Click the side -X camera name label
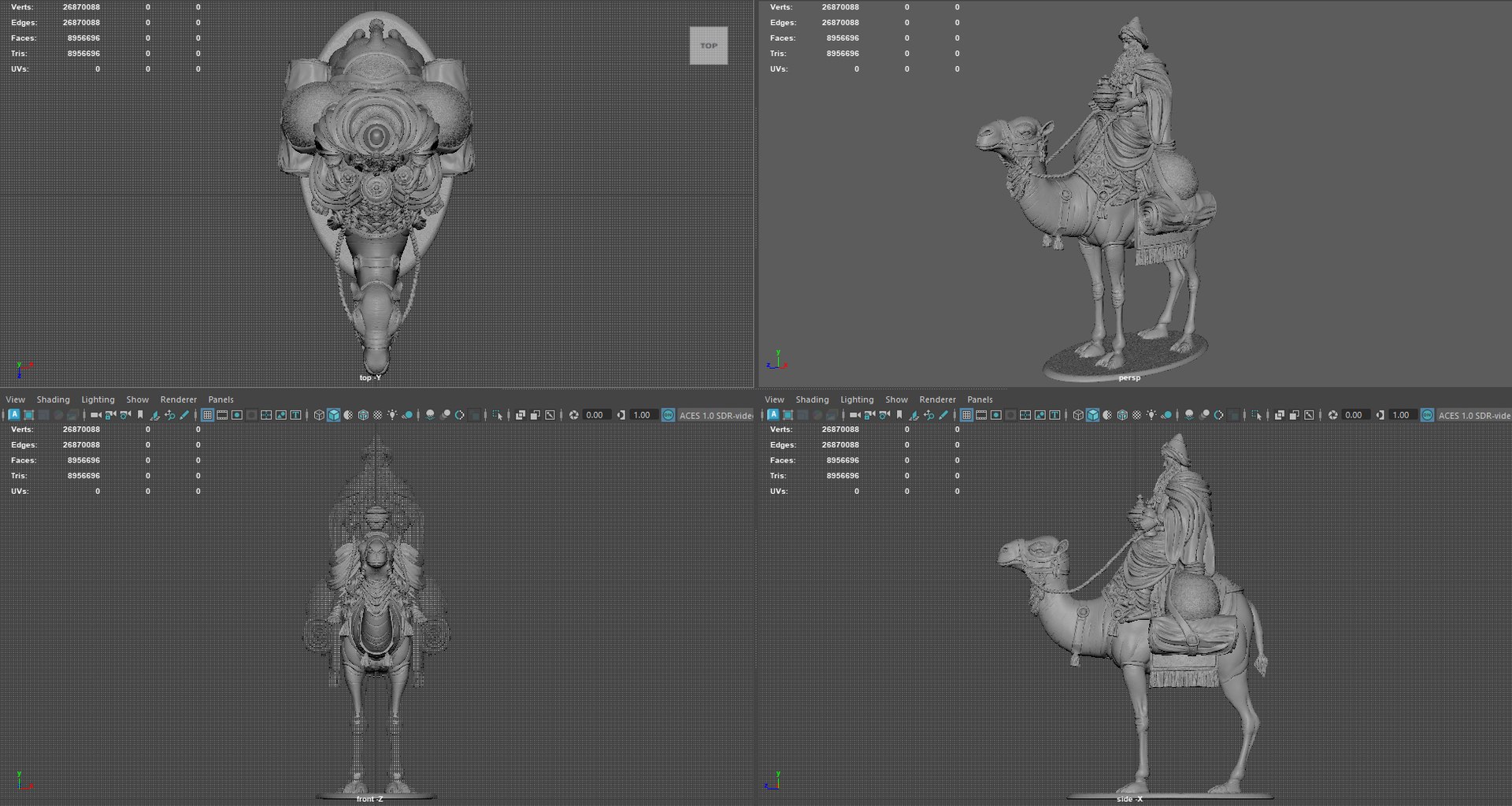The height and width of the screenshot is (806, 1512). point(1129,799)
